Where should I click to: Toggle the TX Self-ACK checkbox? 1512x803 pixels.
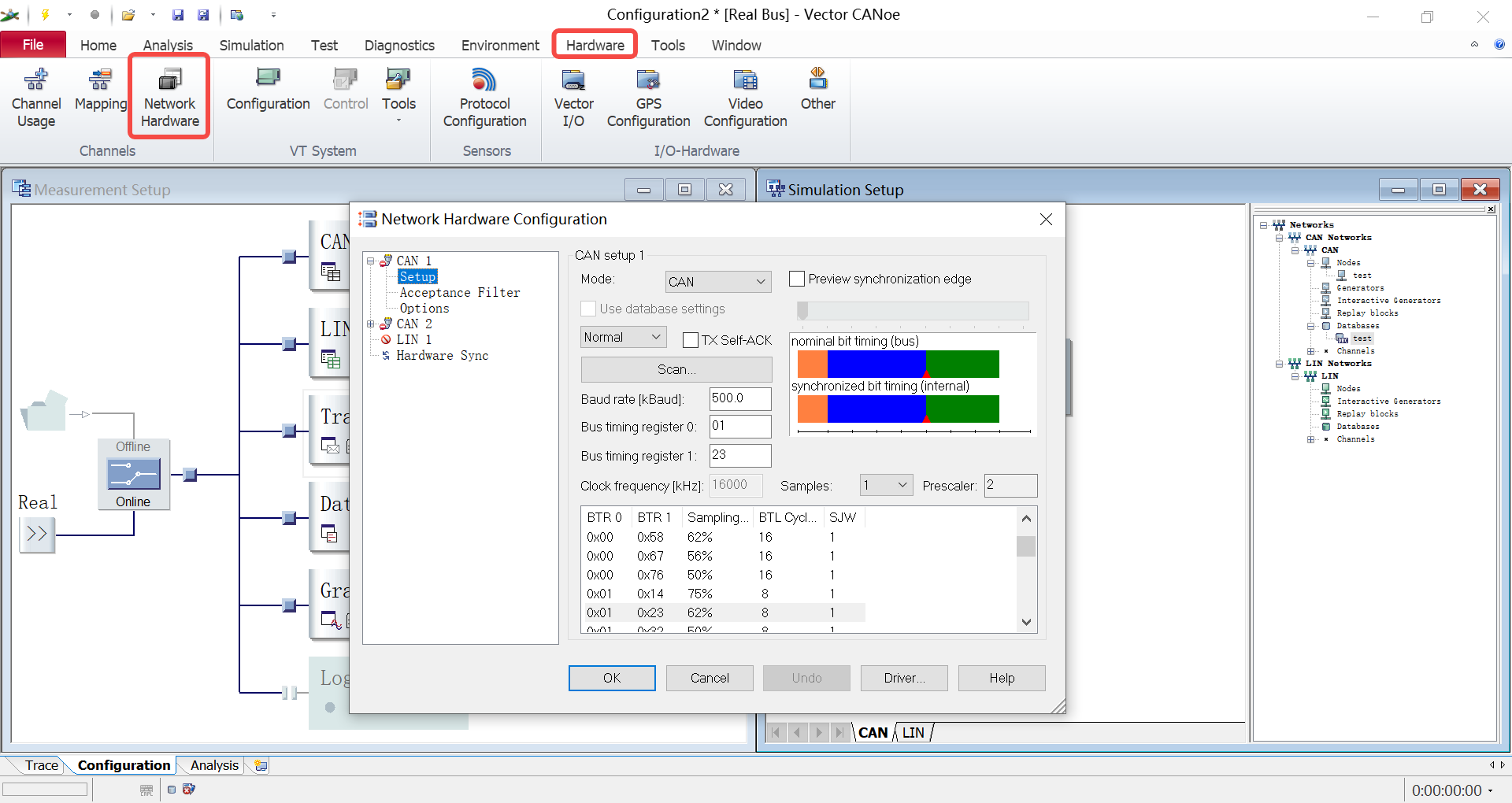[691, 340]
